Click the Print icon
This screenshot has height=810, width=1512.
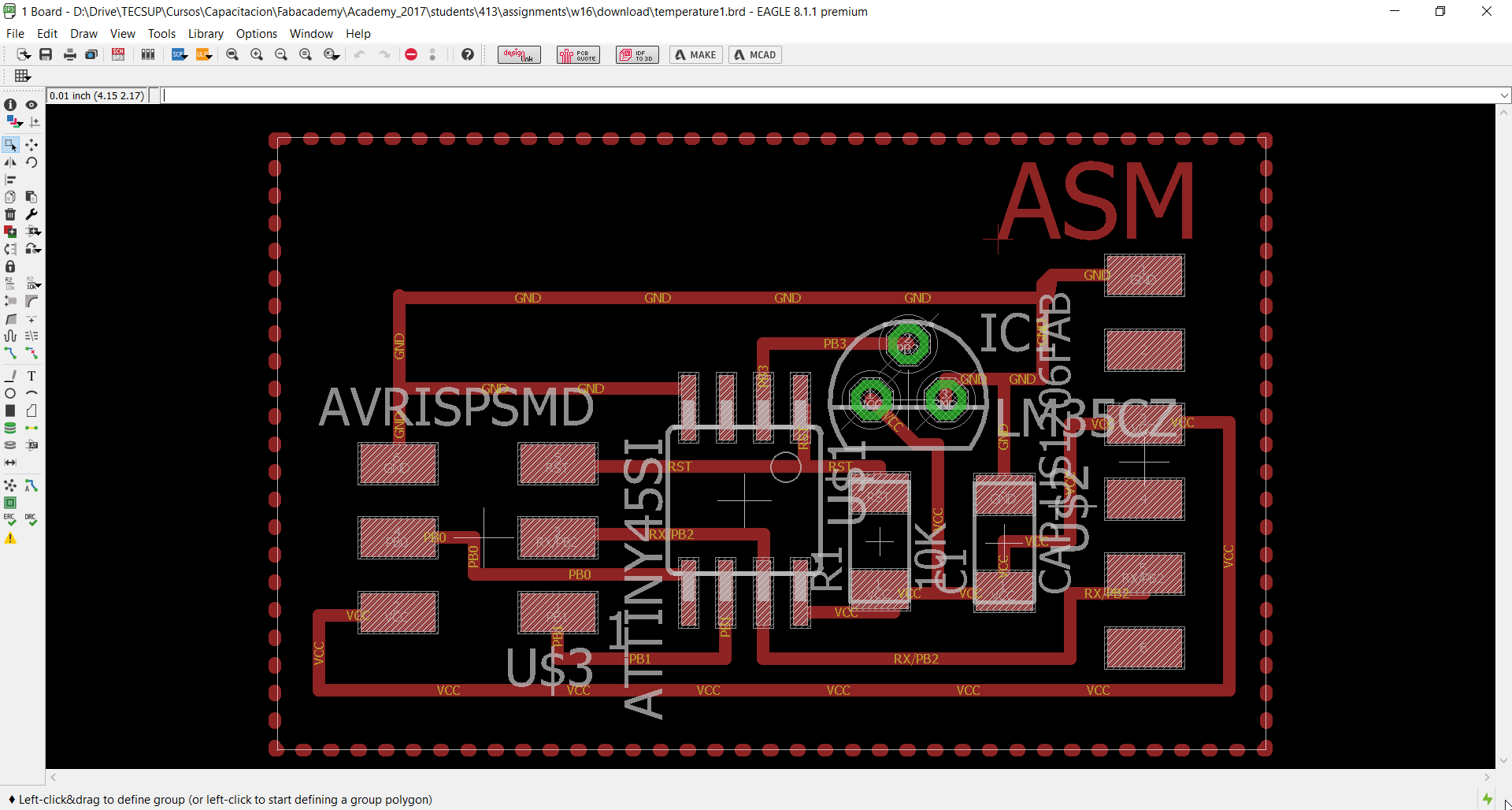click(x=70, y=54)
